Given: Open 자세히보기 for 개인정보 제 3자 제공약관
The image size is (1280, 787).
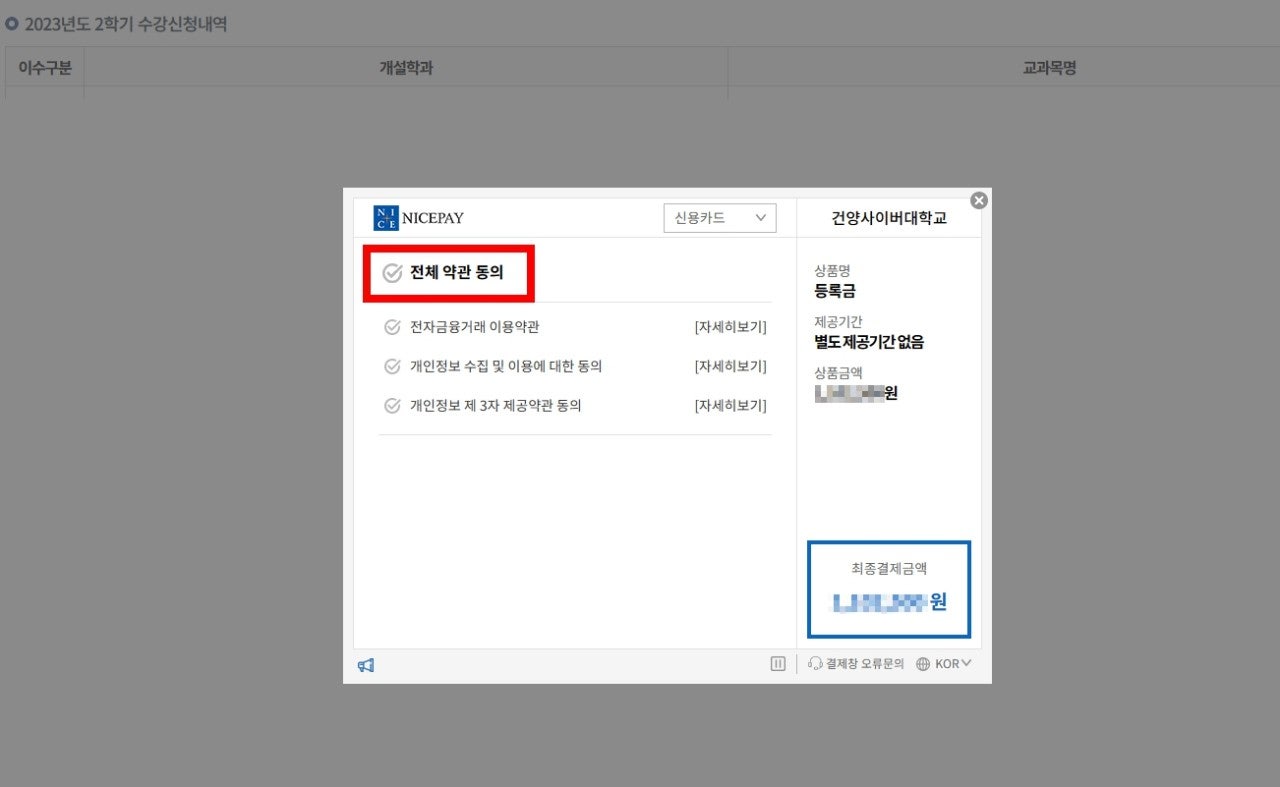Looking at the screenshot, I should coord(730,406).
